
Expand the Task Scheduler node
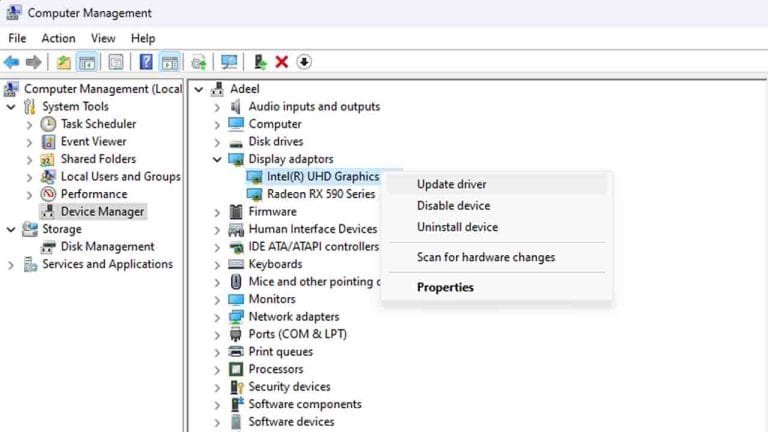click(29, 125)
